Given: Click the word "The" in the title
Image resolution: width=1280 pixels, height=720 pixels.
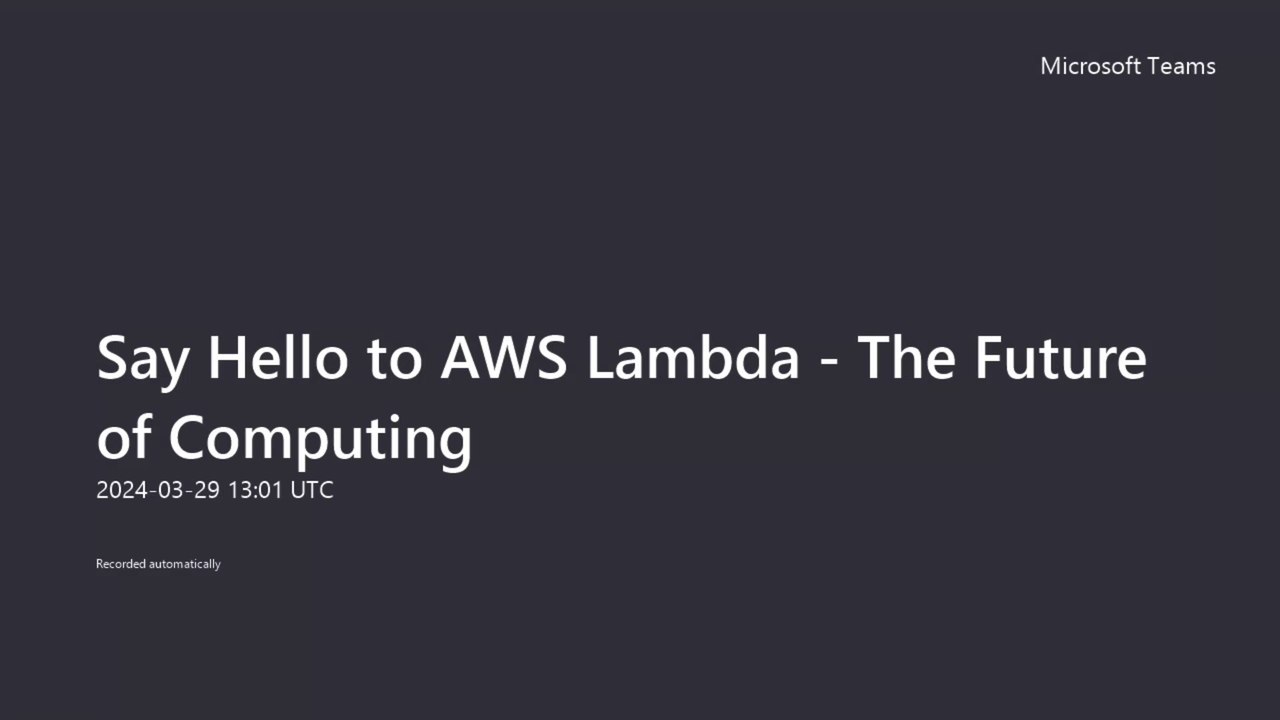Looking at the screenshot, I should (x=907, y=357).
